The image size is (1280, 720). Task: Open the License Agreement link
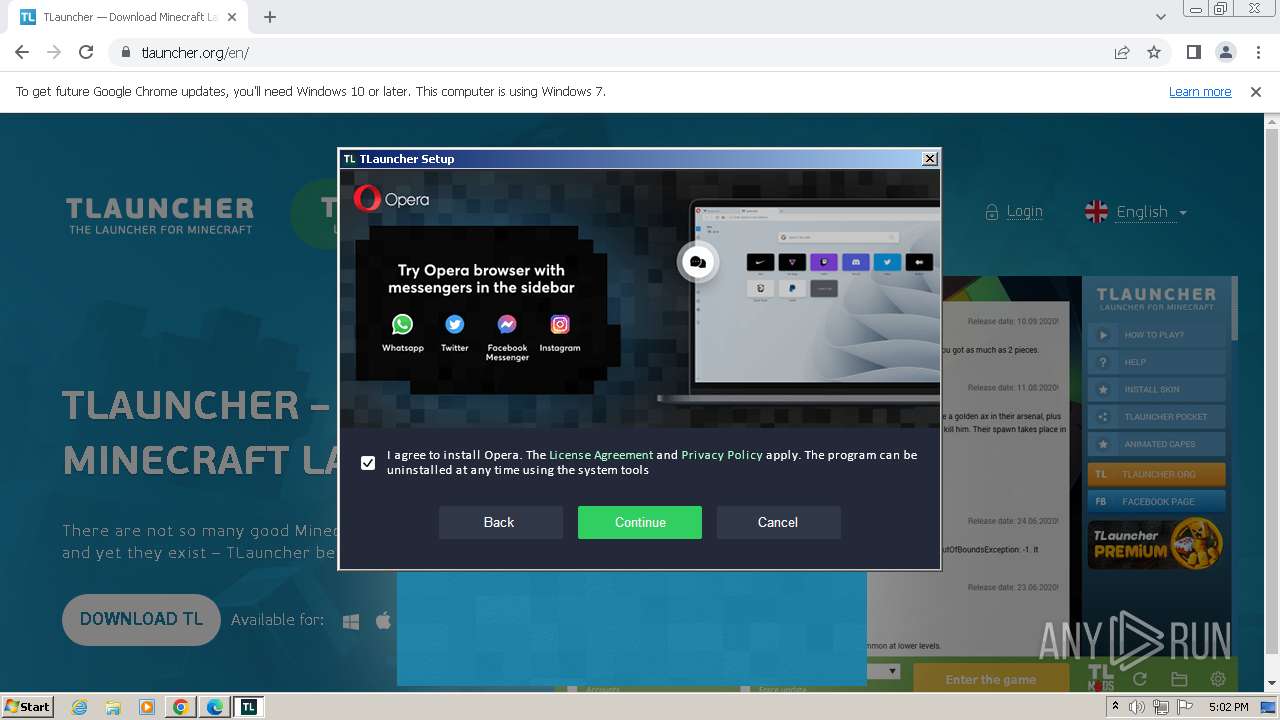pyautogui.click(x=601, y=455)
